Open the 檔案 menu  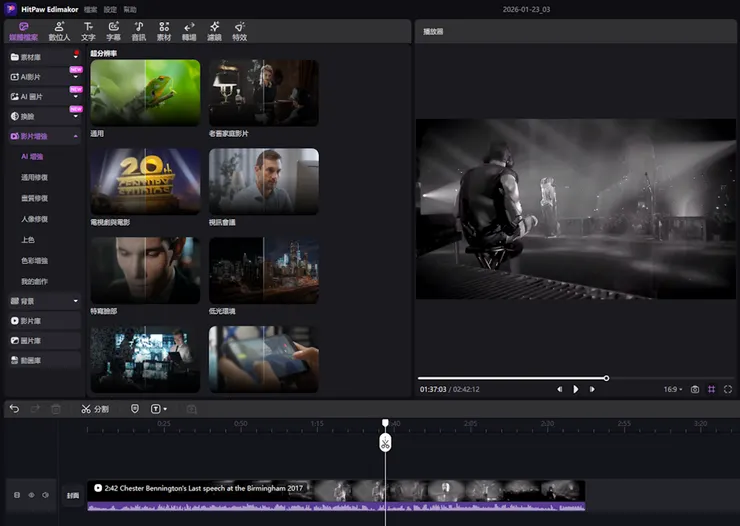tap(91, 9)
